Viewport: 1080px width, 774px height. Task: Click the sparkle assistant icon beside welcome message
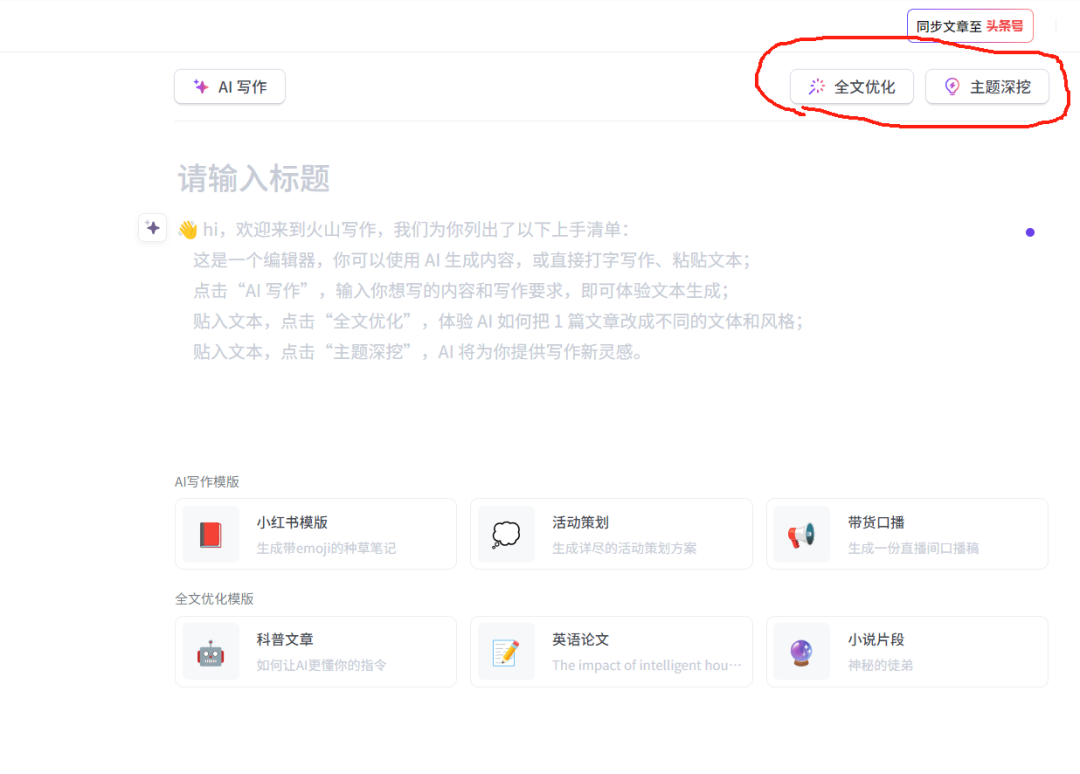[152, 228]
